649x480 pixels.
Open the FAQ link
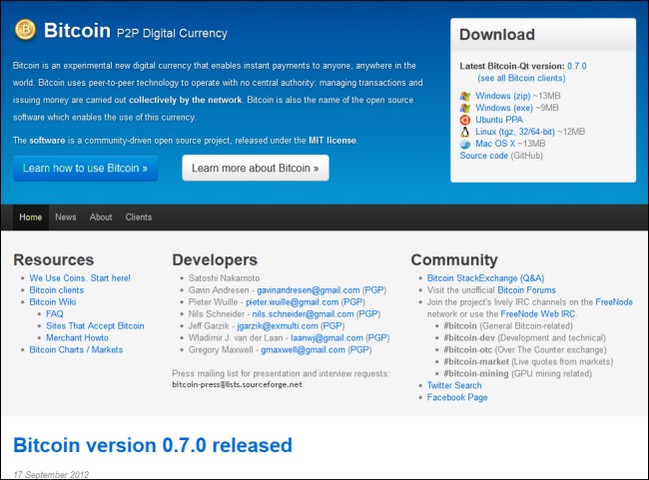tap(55, 314)
